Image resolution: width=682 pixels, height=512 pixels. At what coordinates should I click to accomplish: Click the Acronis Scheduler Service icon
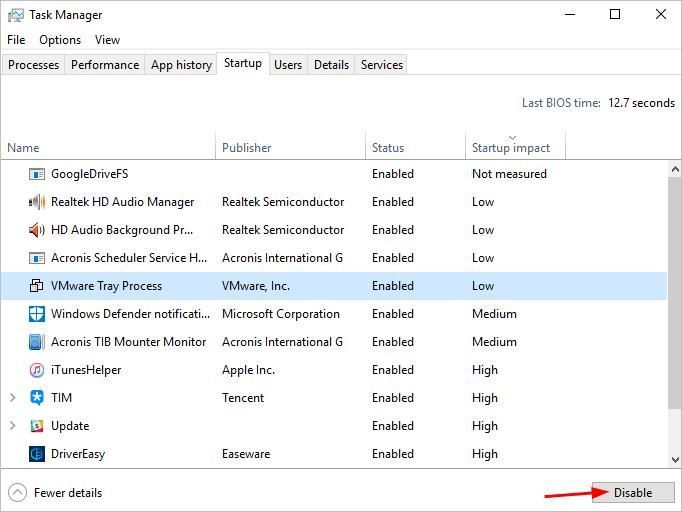tap(37, 258)
